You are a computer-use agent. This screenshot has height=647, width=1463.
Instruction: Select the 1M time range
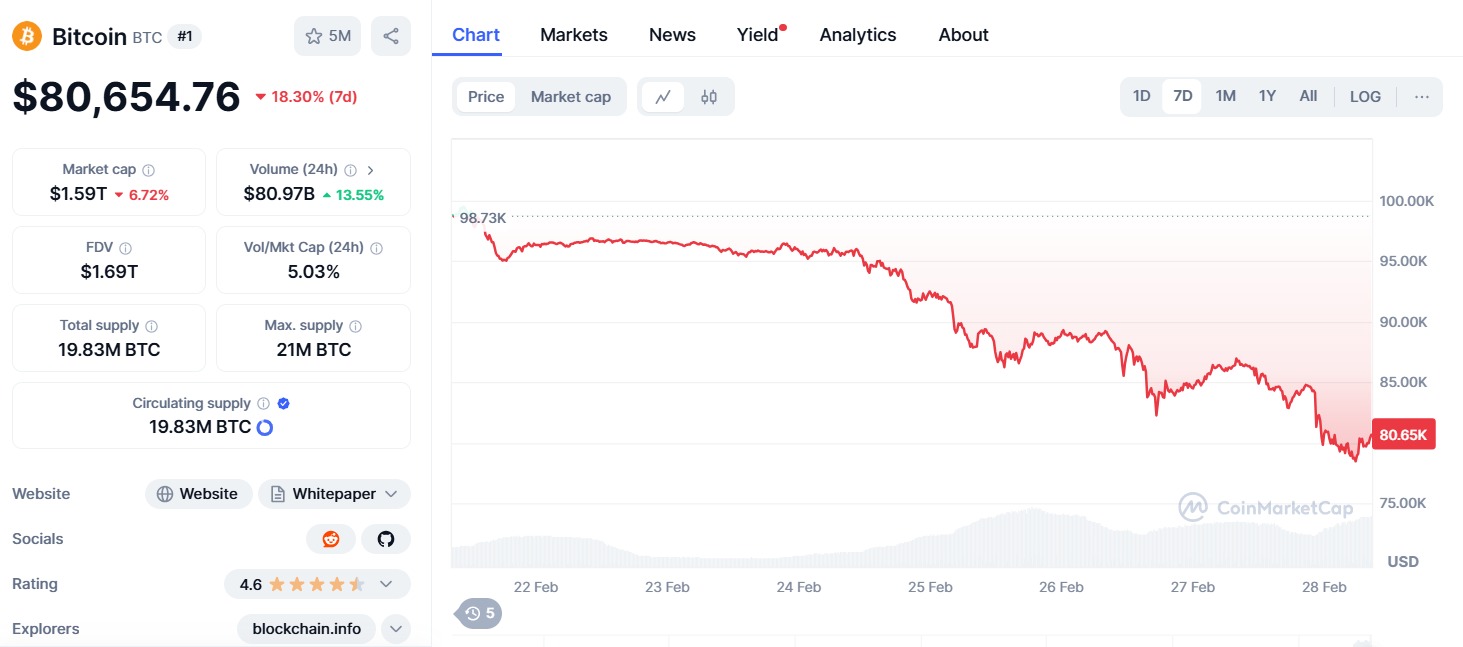coord(1225,97)
